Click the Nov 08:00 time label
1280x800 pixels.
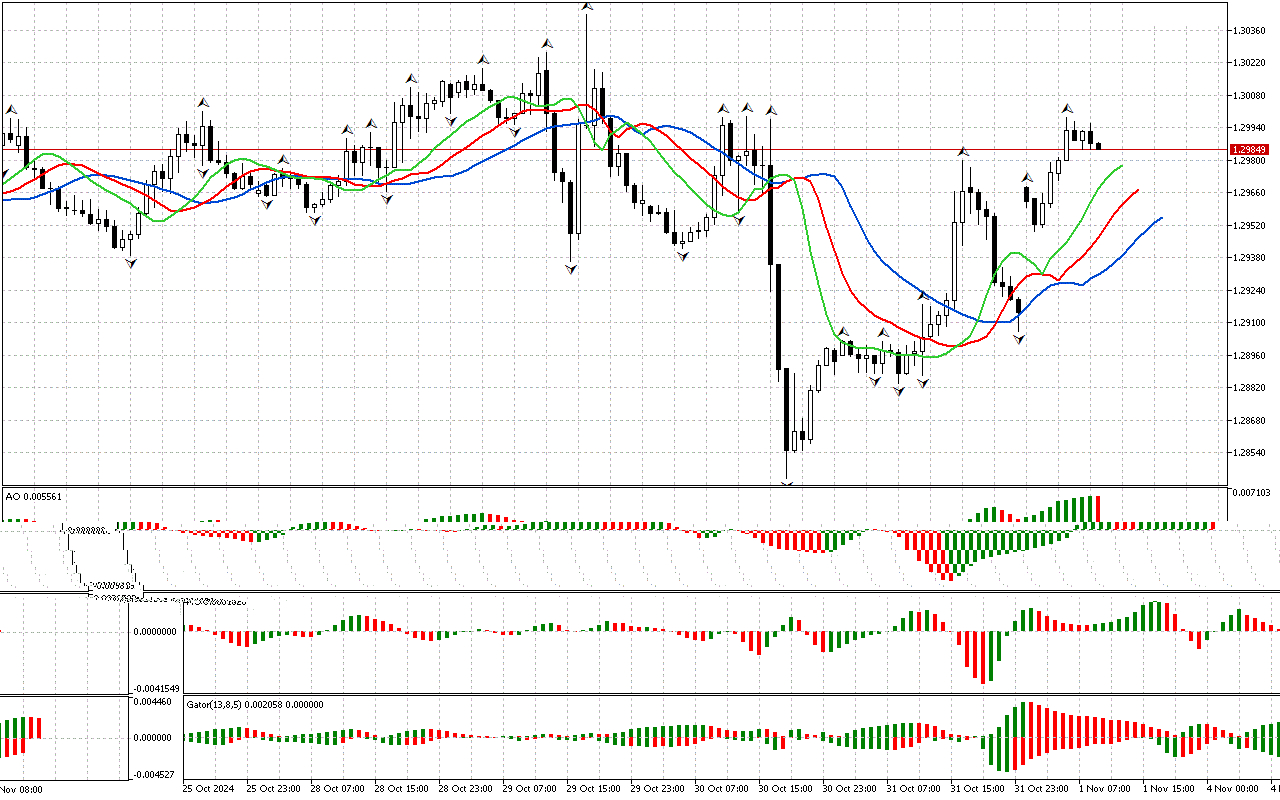point(20,789)
